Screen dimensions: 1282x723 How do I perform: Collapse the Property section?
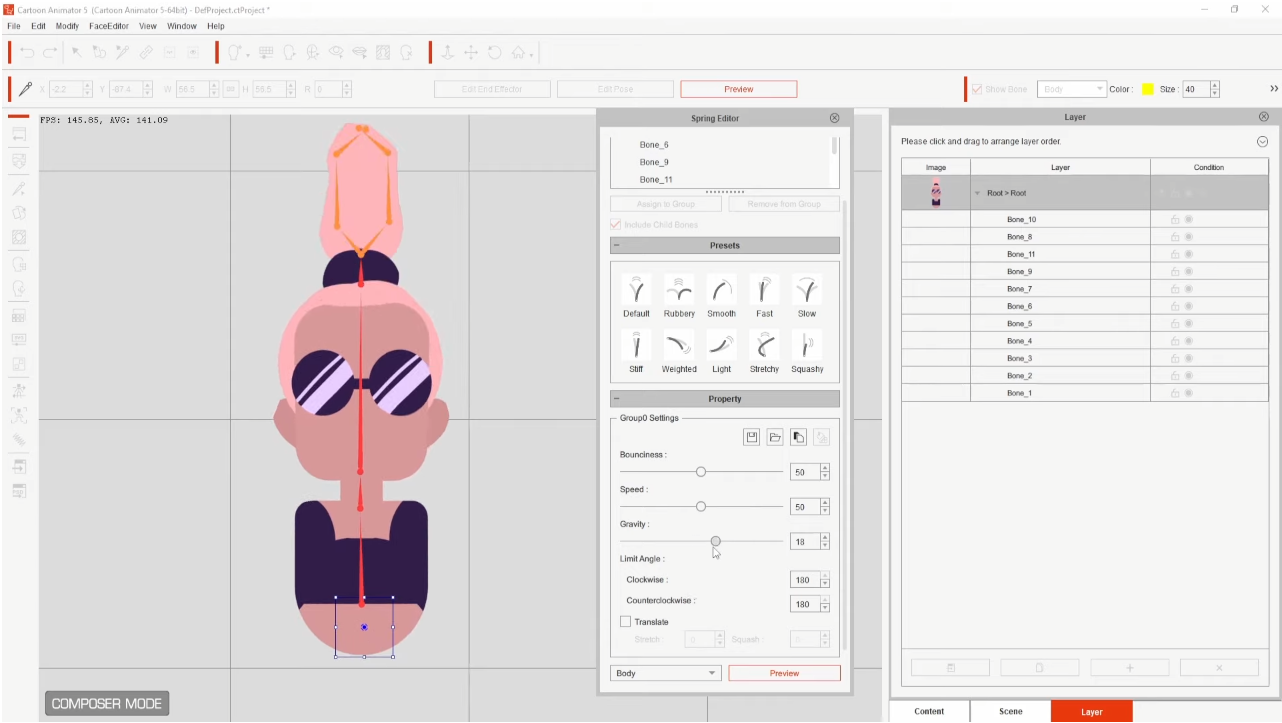(x=617, y=399)
